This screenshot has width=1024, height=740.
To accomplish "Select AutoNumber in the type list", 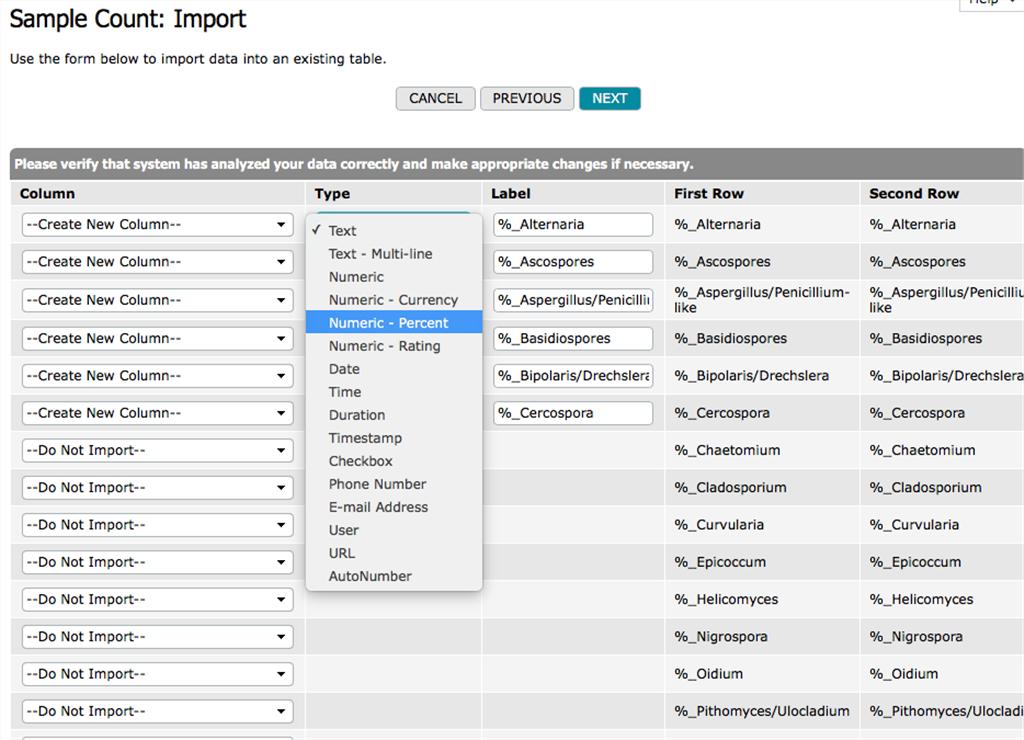I will coord(370,576).
